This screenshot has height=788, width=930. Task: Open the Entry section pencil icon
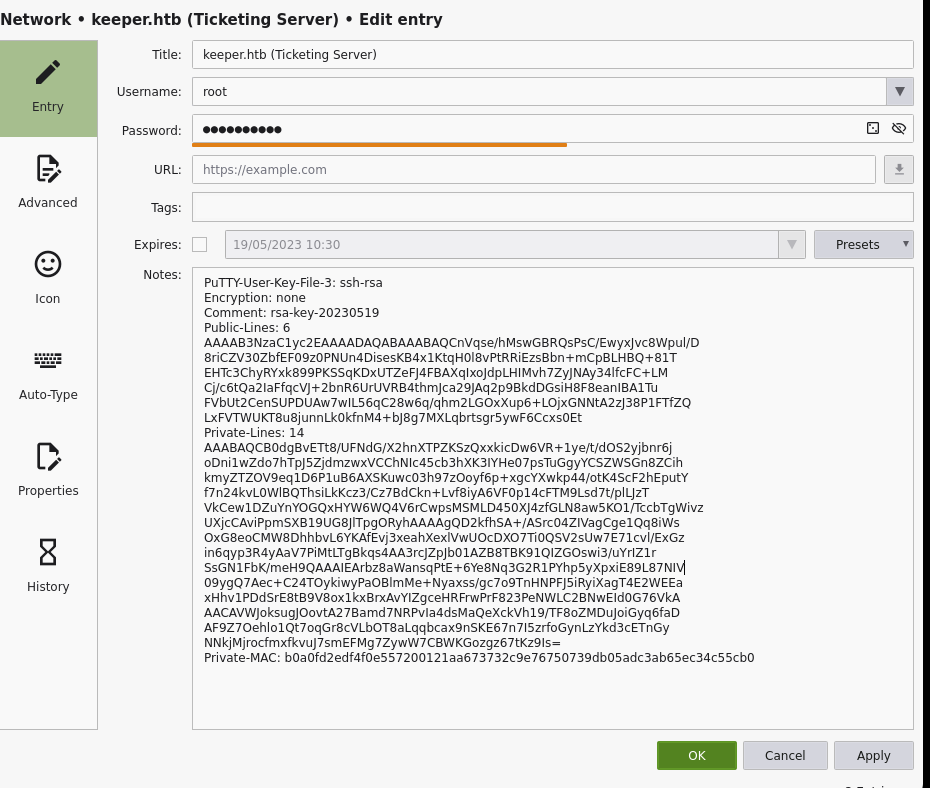click(47, 72)
